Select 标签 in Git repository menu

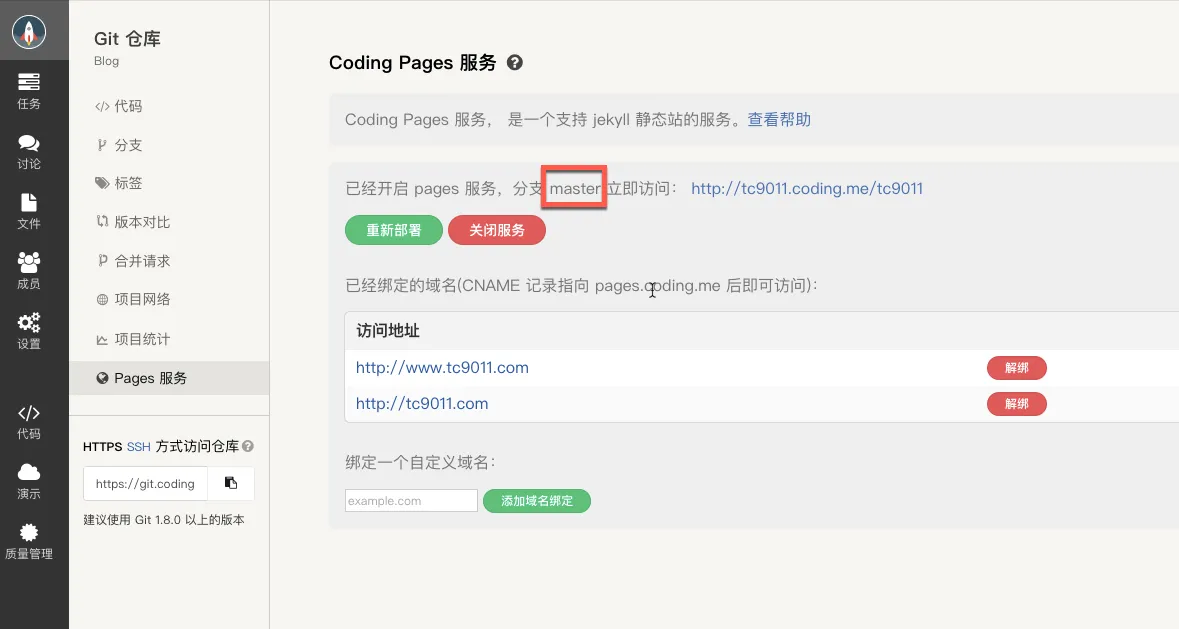(128, 183)
